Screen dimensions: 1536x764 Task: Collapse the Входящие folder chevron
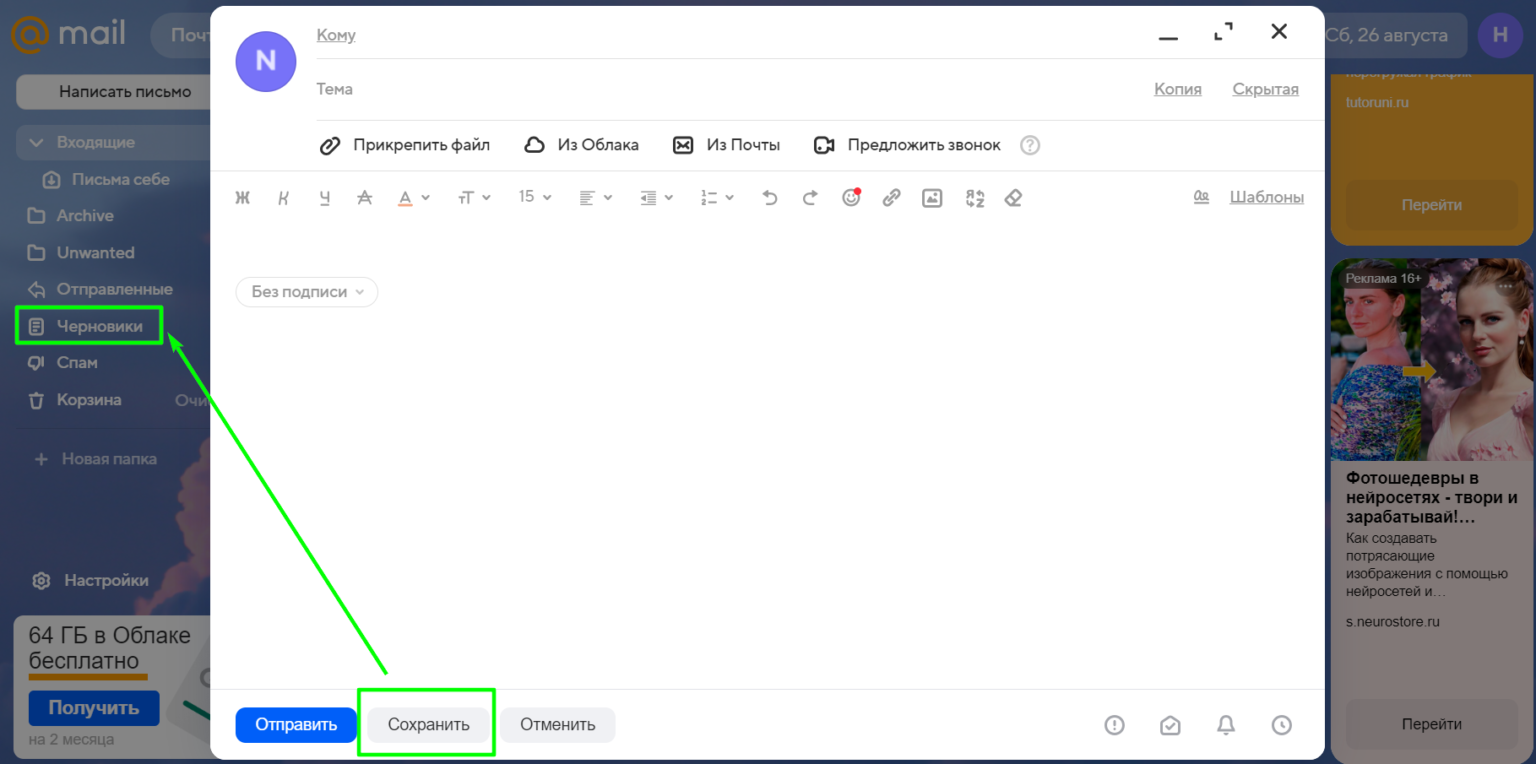[x=37, y=143]
